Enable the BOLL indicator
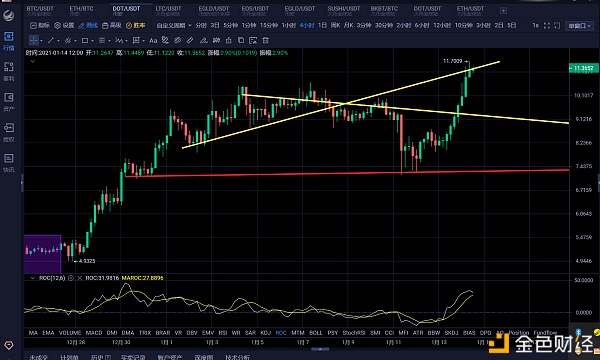 pos(316,333)
